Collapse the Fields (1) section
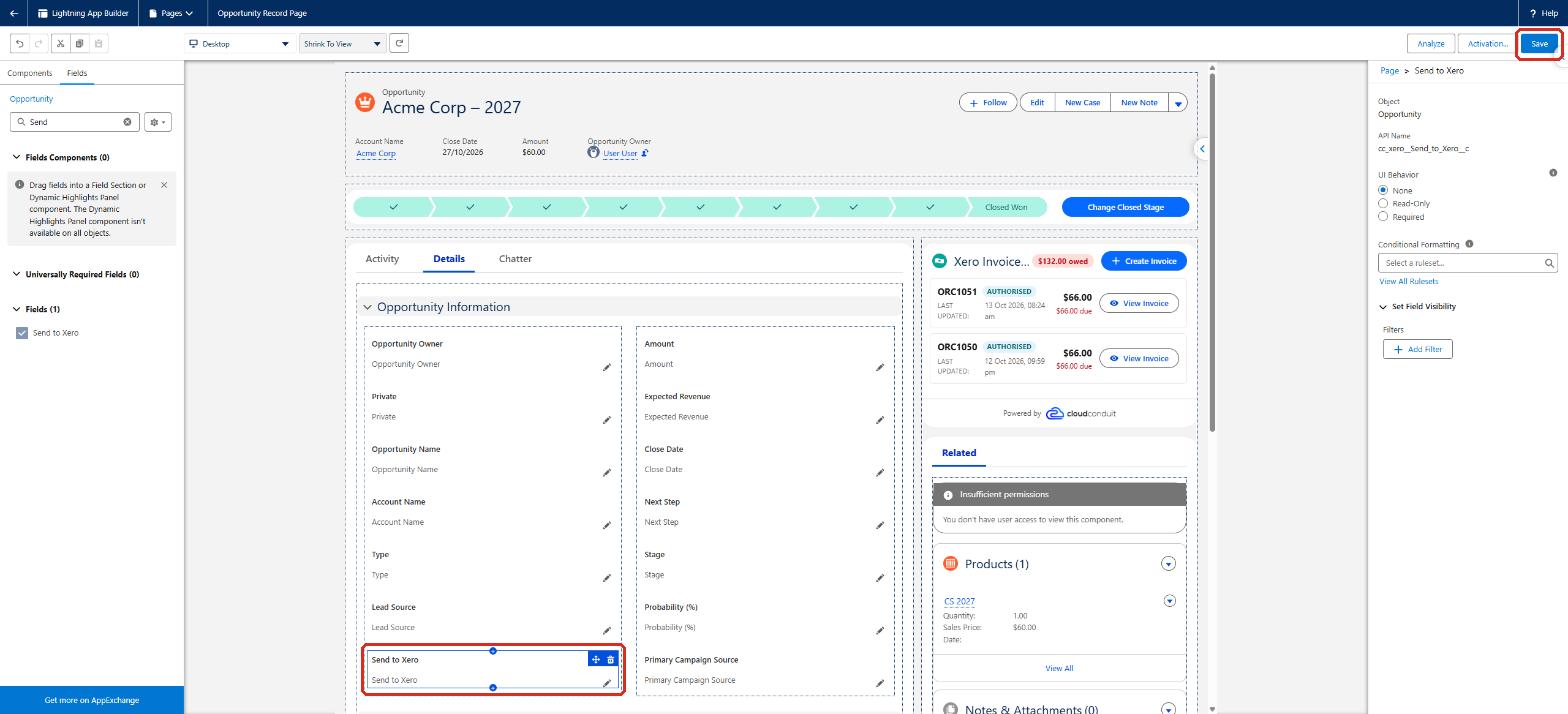 [x=16, y=310]
